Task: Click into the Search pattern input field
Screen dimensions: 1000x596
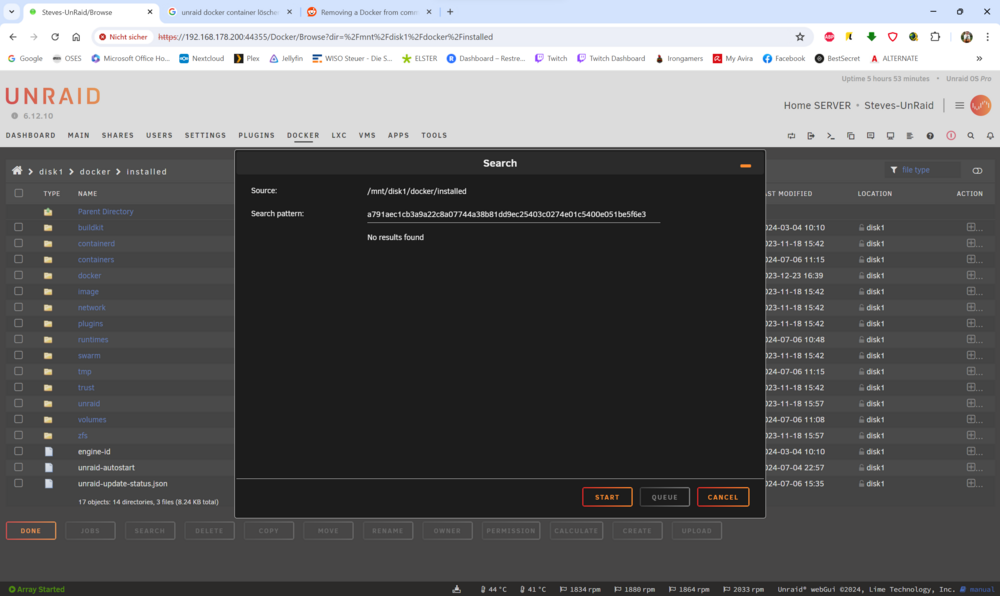Action: tap(513, 215)
